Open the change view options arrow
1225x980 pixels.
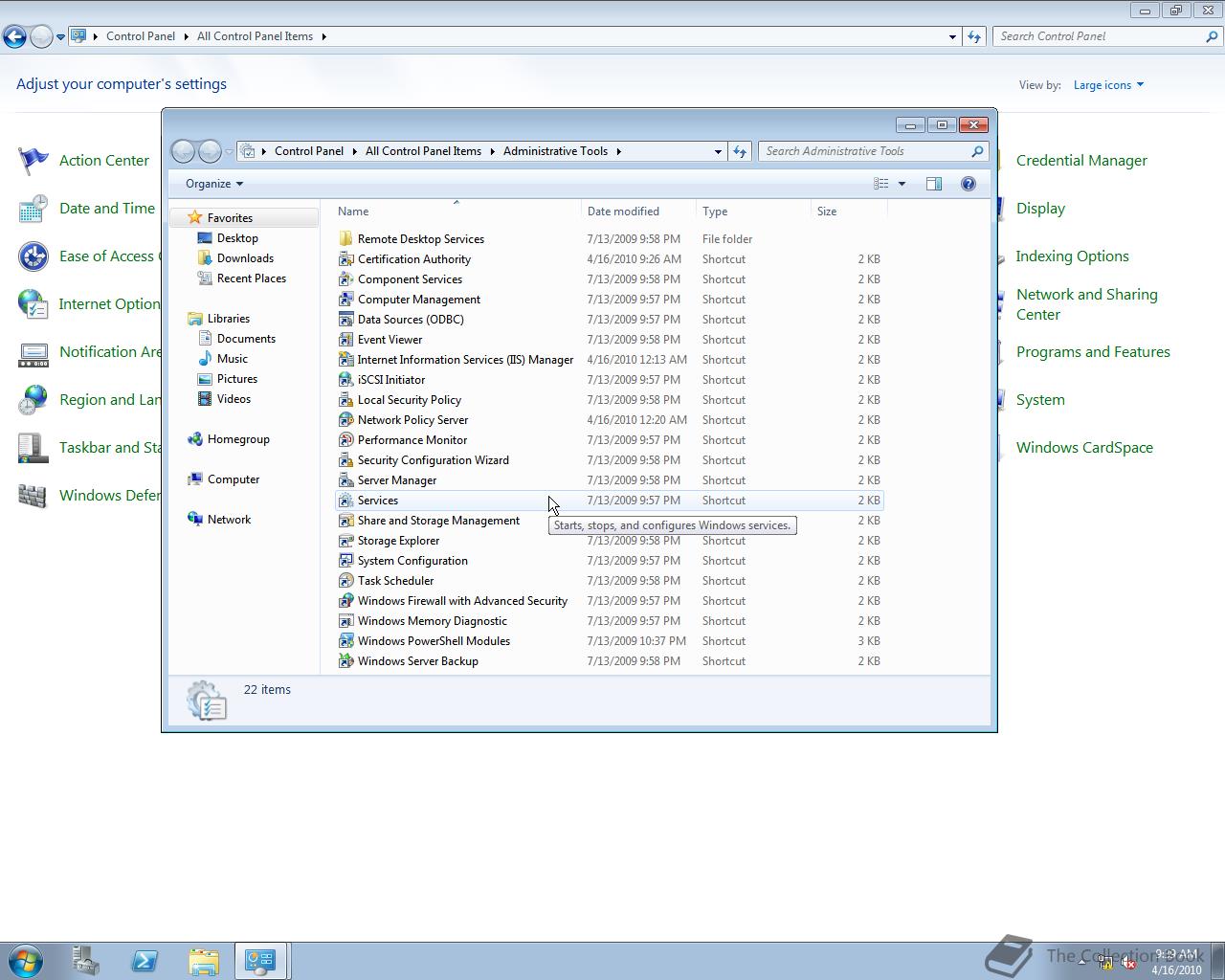902,184
